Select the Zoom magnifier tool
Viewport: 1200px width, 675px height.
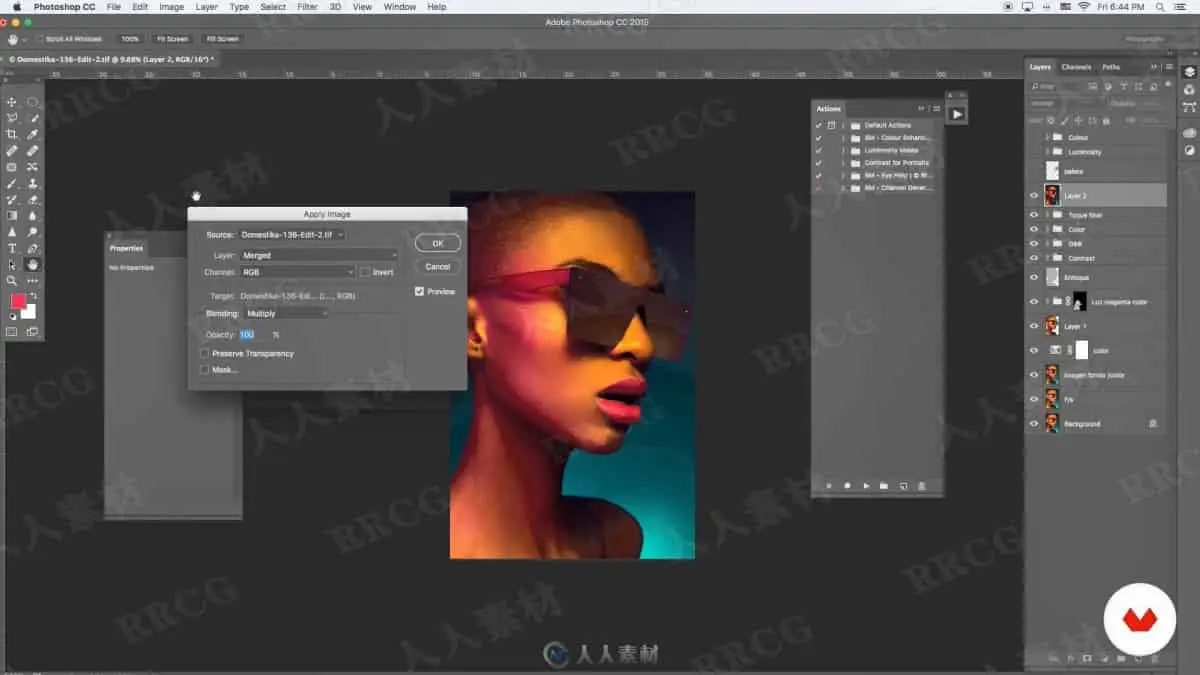(x=12, y=281)
